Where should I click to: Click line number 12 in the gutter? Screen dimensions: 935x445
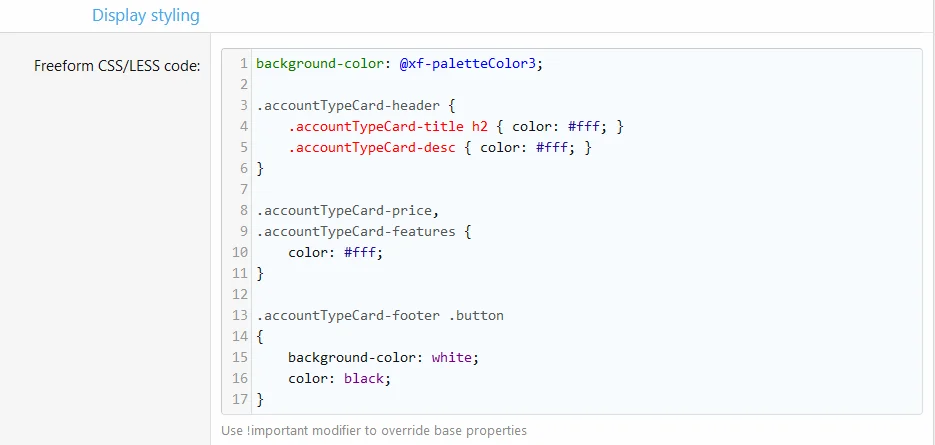click(x=239, y=294)
